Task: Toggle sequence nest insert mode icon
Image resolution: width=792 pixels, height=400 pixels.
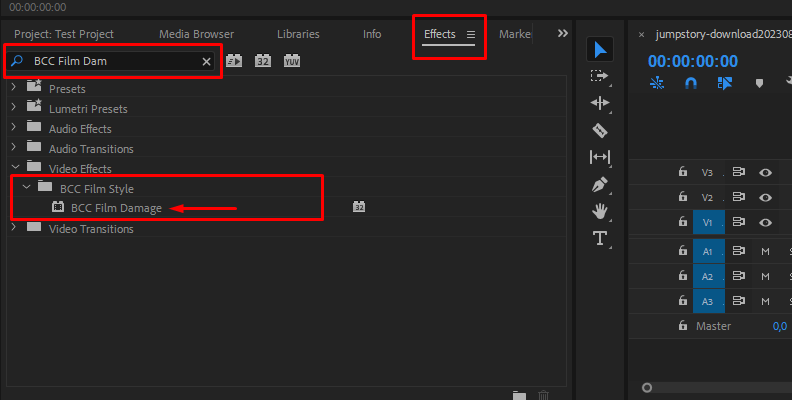Action: (657, 83)
